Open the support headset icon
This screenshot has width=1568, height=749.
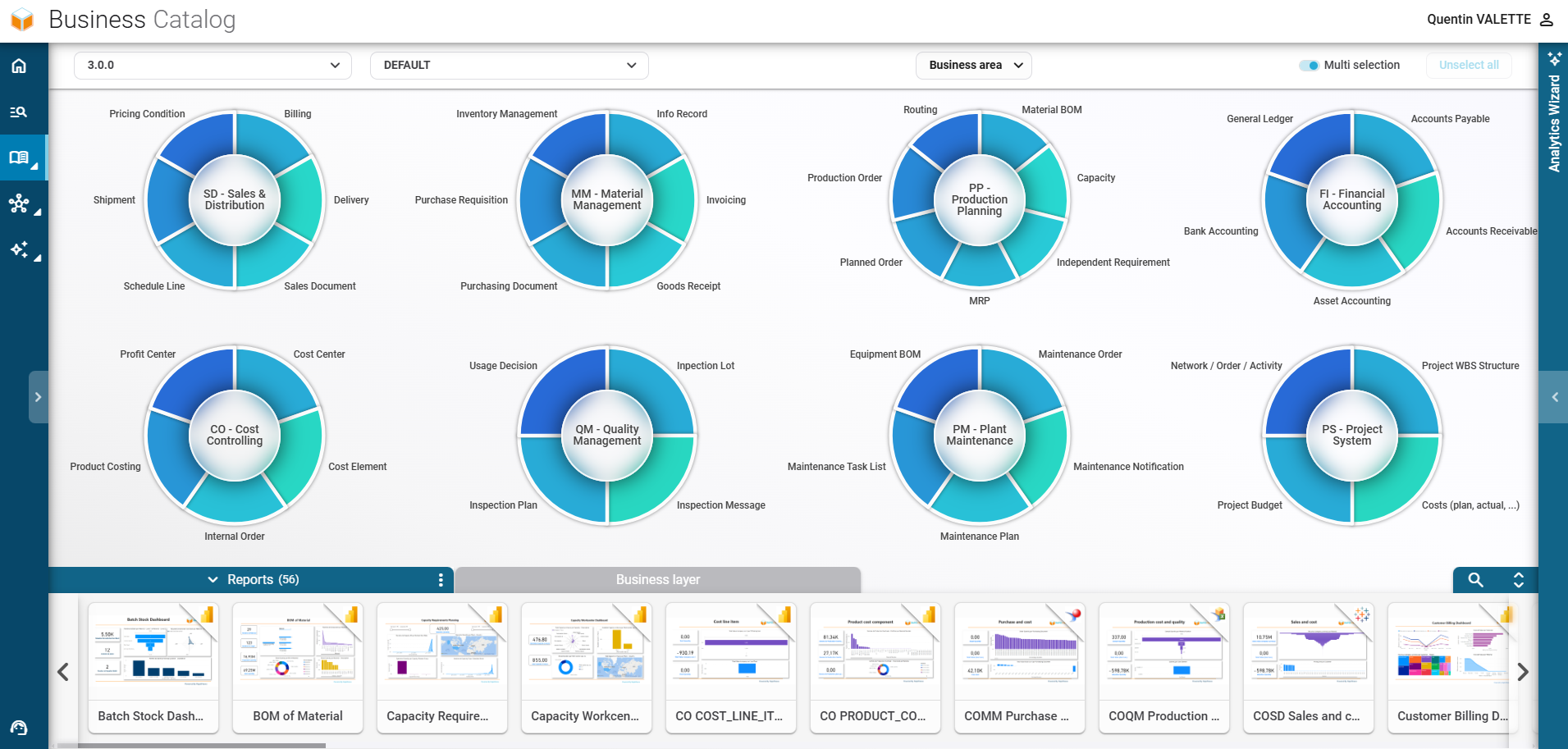[19, 727]
